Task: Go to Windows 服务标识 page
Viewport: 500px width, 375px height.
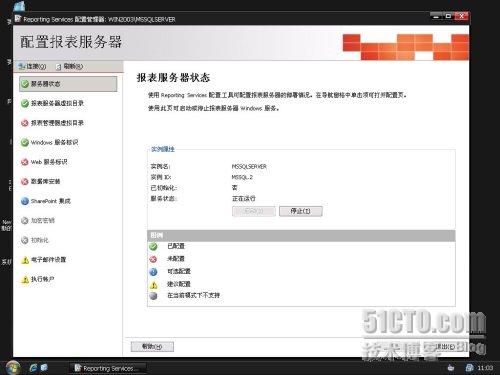Action: tap(49, 142)
